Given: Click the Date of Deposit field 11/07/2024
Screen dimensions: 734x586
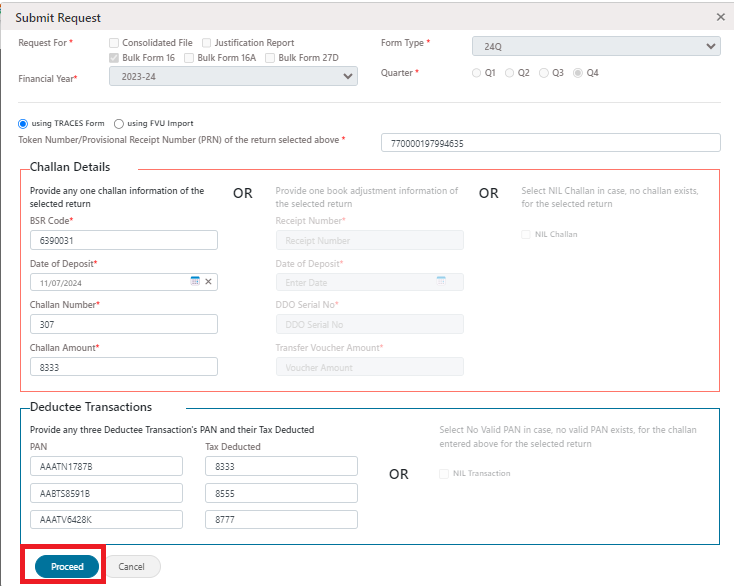Looking at the screenshot, I should tap(124, 282).
